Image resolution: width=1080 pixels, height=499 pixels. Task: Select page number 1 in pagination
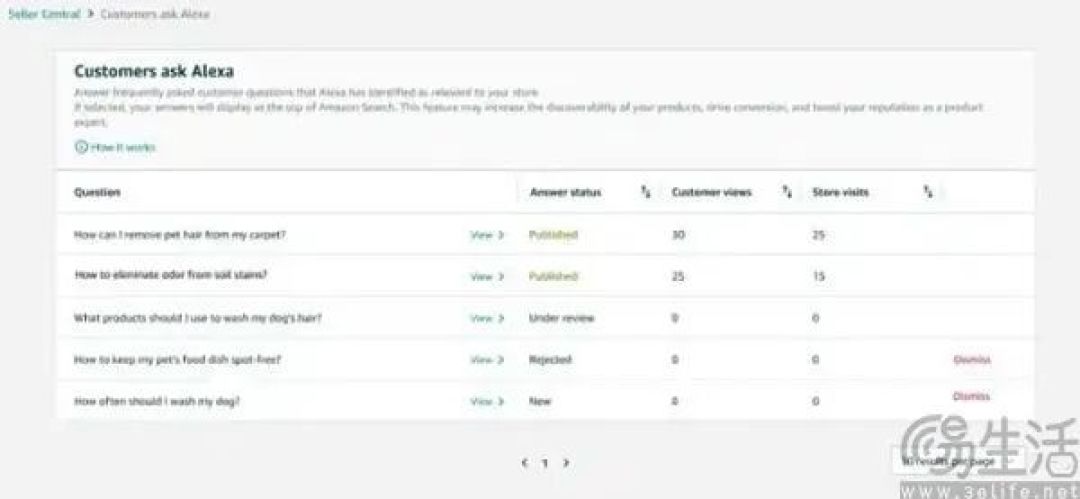(x=545, y=463)
